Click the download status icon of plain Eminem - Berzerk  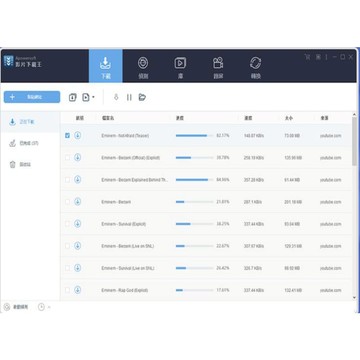[x=78, y=202]
